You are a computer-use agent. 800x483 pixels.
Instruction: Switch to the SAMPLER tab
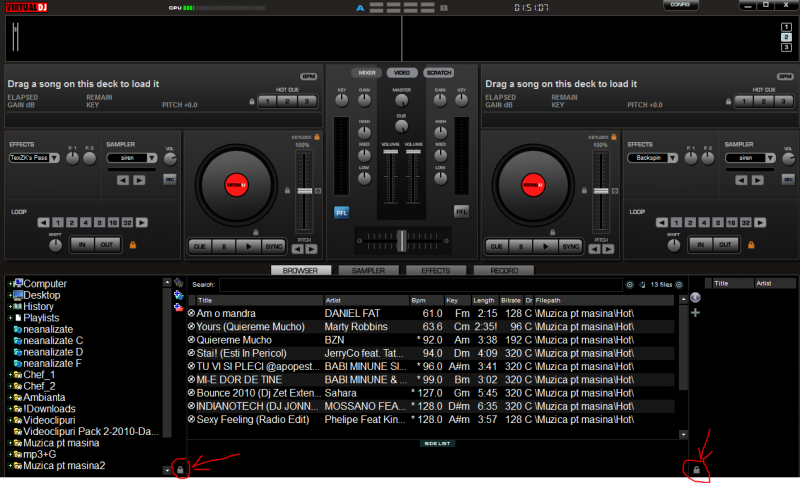[x=368, y=270]
